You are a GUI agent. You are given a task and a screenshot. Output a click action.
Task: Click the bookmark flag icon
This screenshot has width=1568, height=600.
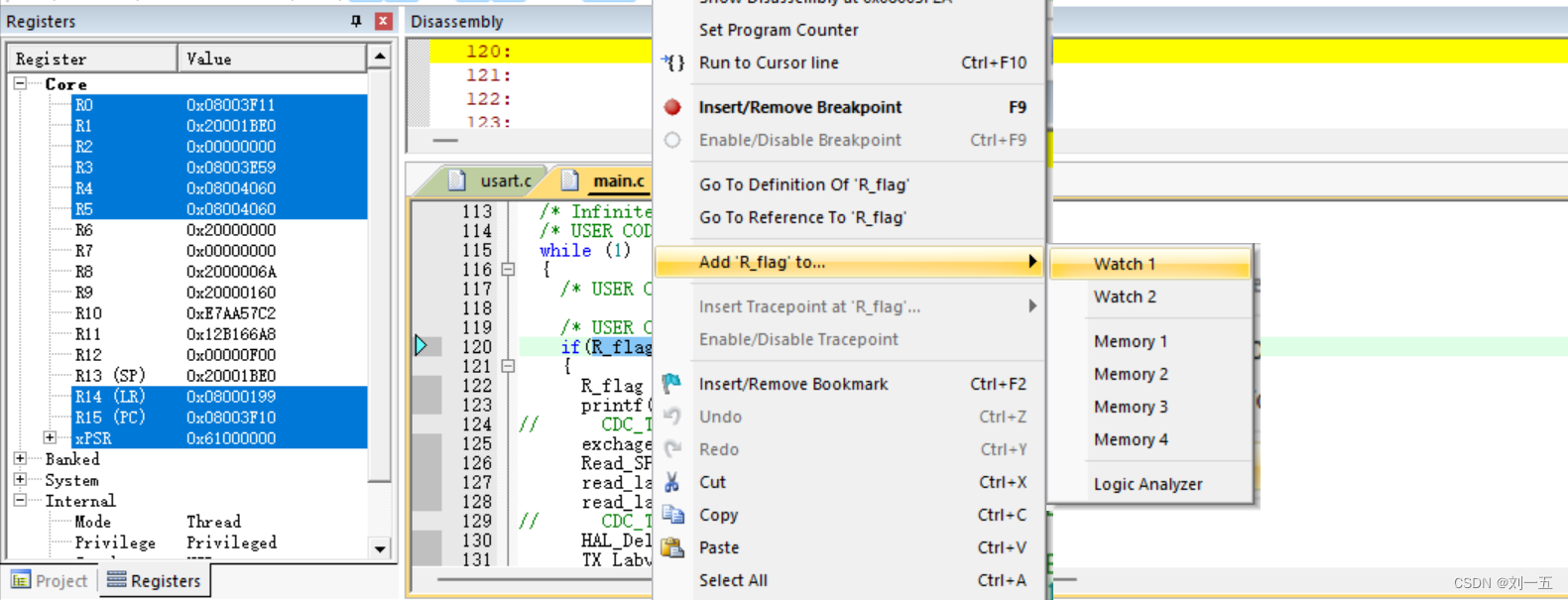[x=672, y=383]
